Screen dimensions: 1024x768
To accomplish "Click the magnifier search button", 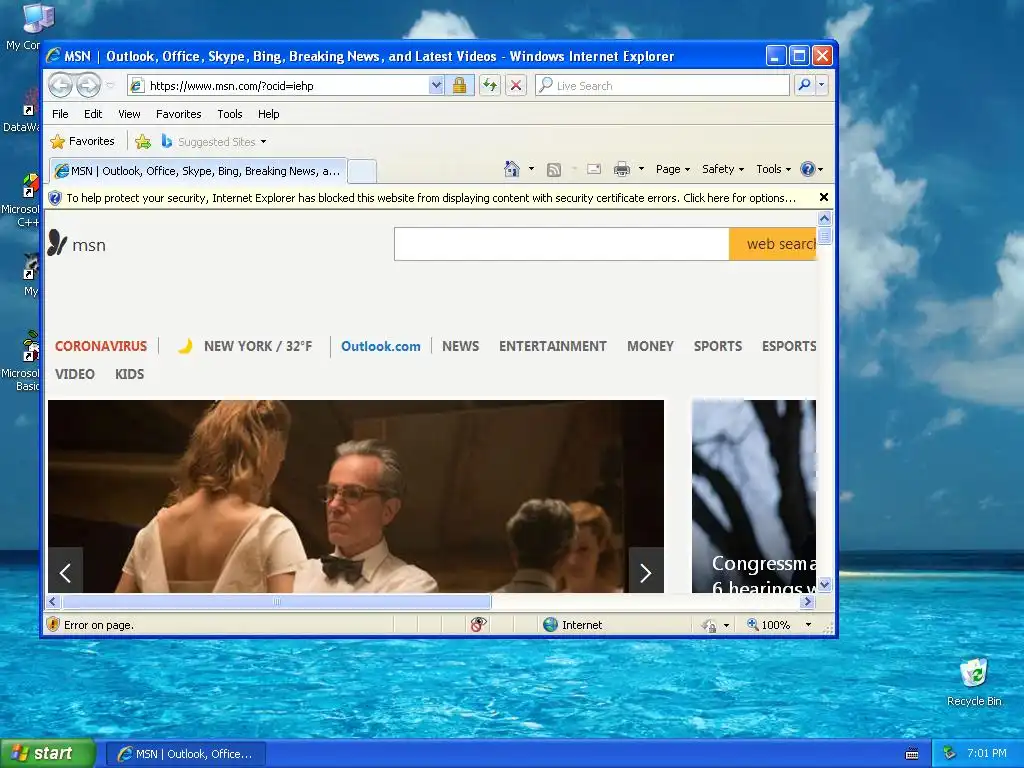I will tap(805, 86).
